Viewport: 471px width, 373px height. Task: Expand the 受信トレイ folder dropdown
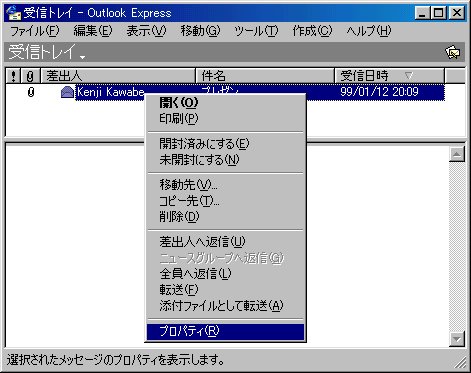tap(47, 52)
